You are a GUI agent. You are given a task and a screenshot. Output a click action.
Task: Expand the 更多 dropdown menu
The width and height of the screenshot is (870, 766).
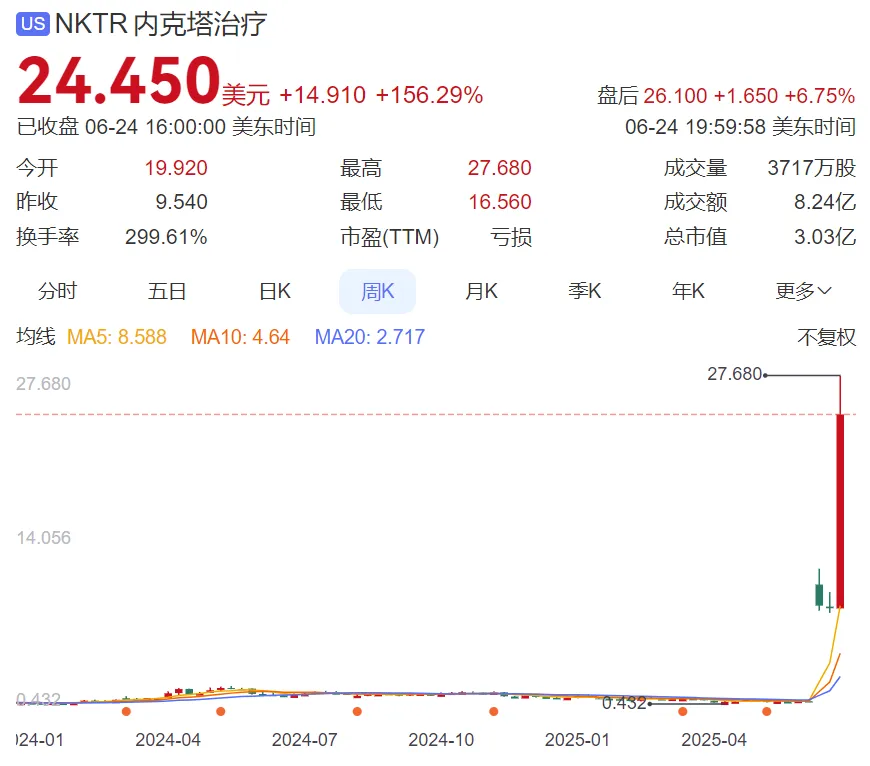click(803, 292)
